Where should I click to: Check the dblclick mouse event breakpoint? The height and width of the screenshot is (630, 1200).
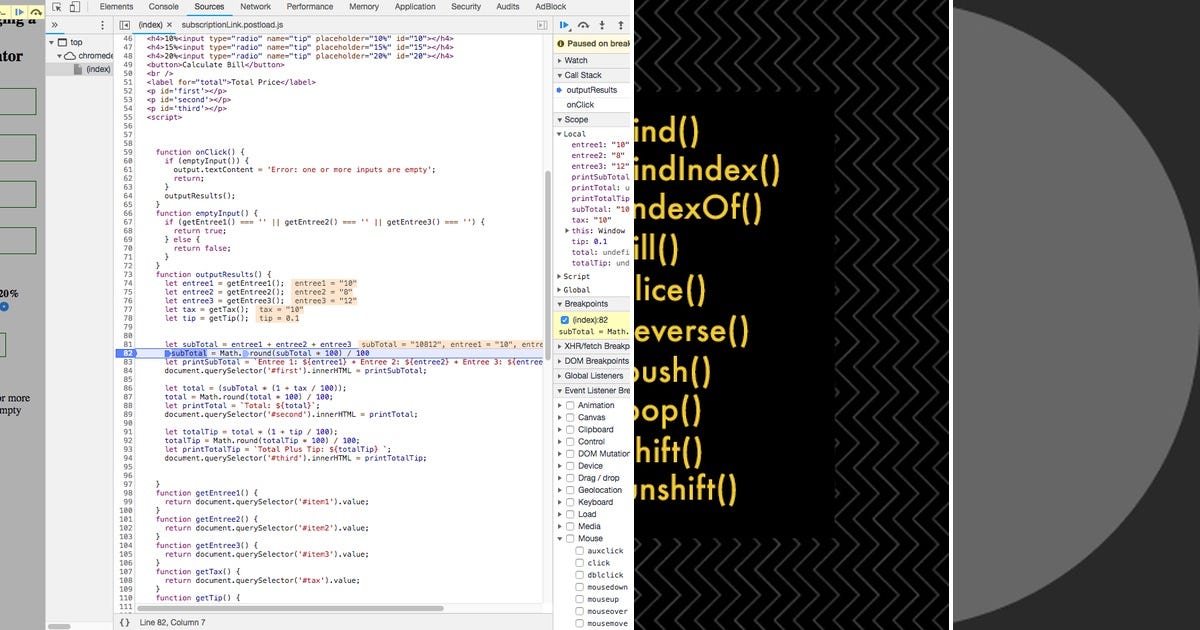pyautogui.click(x=579, y=575)
